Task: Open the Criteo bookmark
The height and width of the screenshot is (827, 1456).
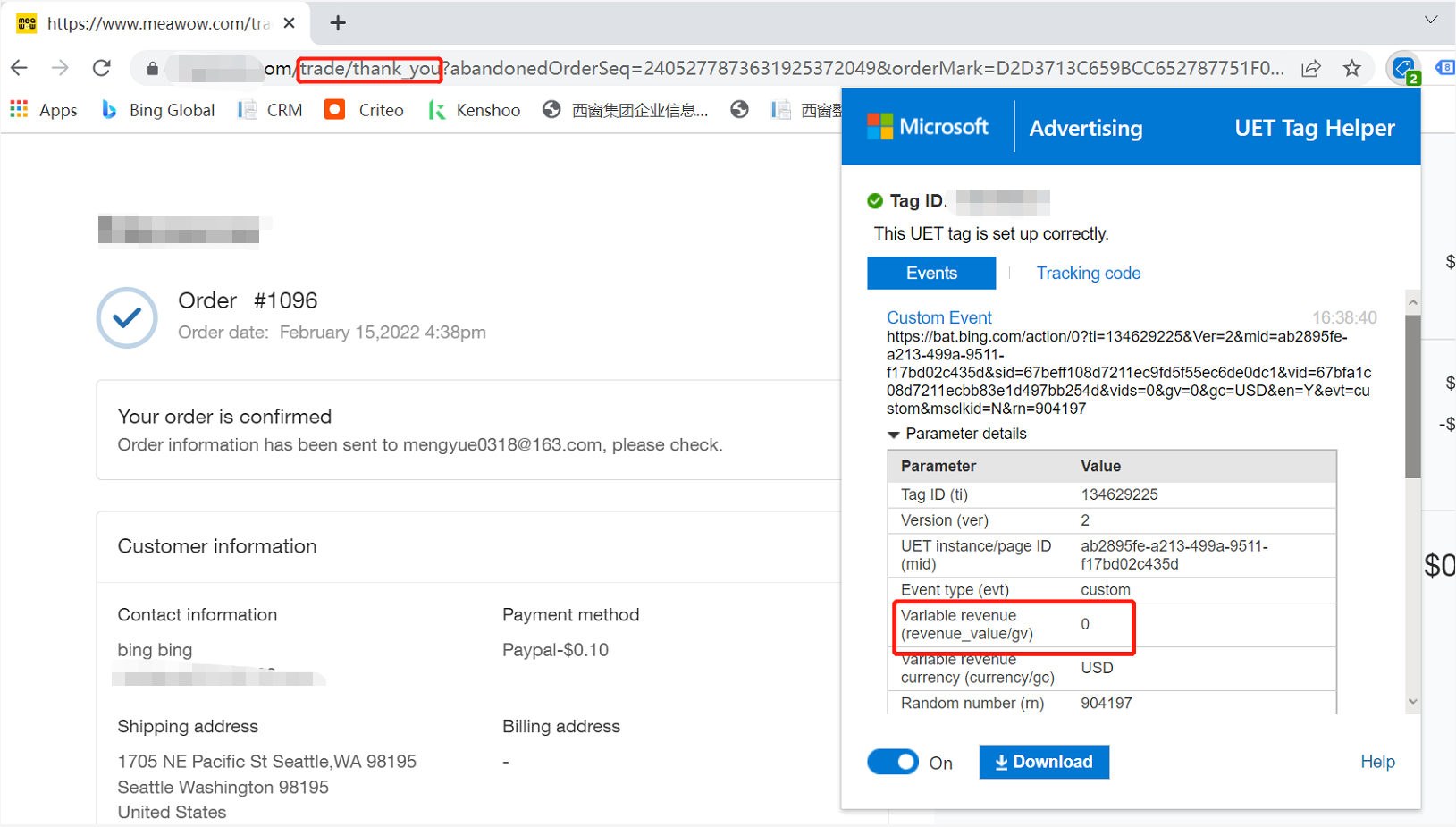Action: 365,110
